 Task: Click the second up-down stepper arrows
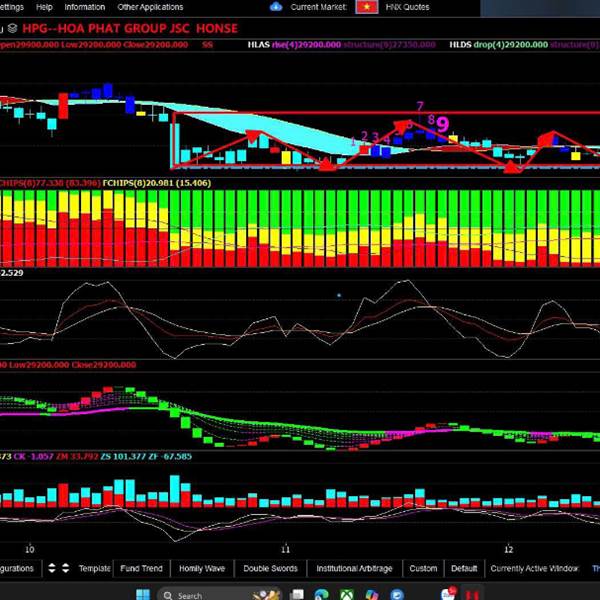[65, 568]
